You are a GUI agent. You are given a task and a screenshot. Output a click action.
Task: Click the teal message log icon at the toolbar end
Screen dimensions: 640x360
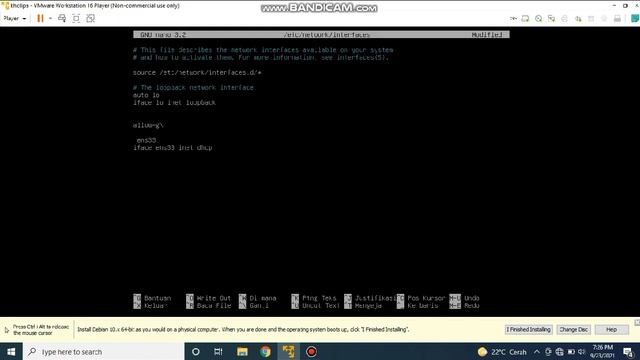(635, 18)
